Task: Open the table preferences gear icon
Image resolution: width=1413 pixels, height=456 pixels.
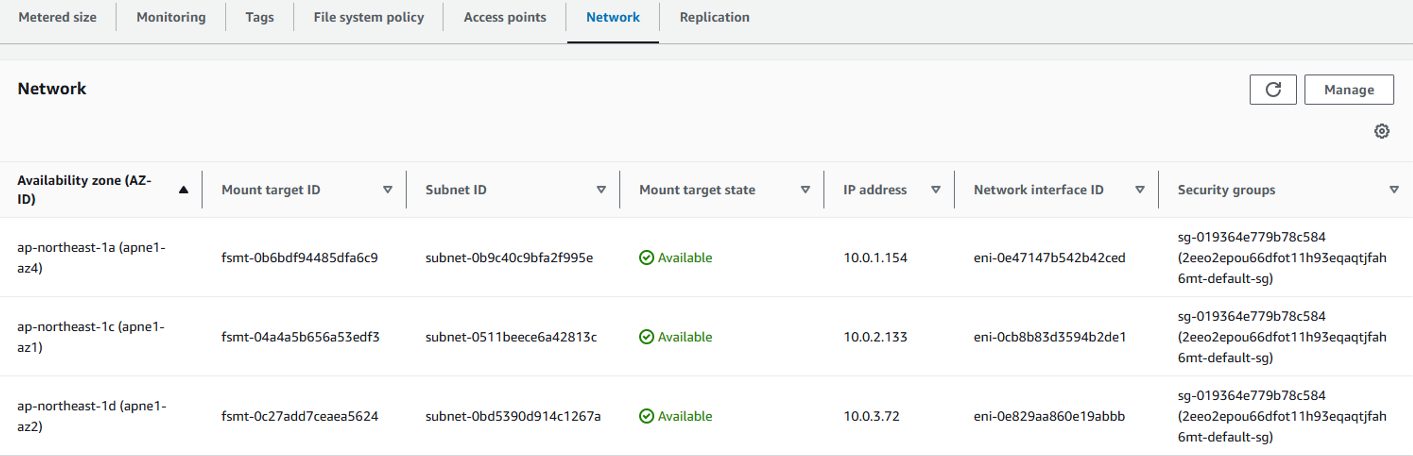Action: (x=1382, y=131)
